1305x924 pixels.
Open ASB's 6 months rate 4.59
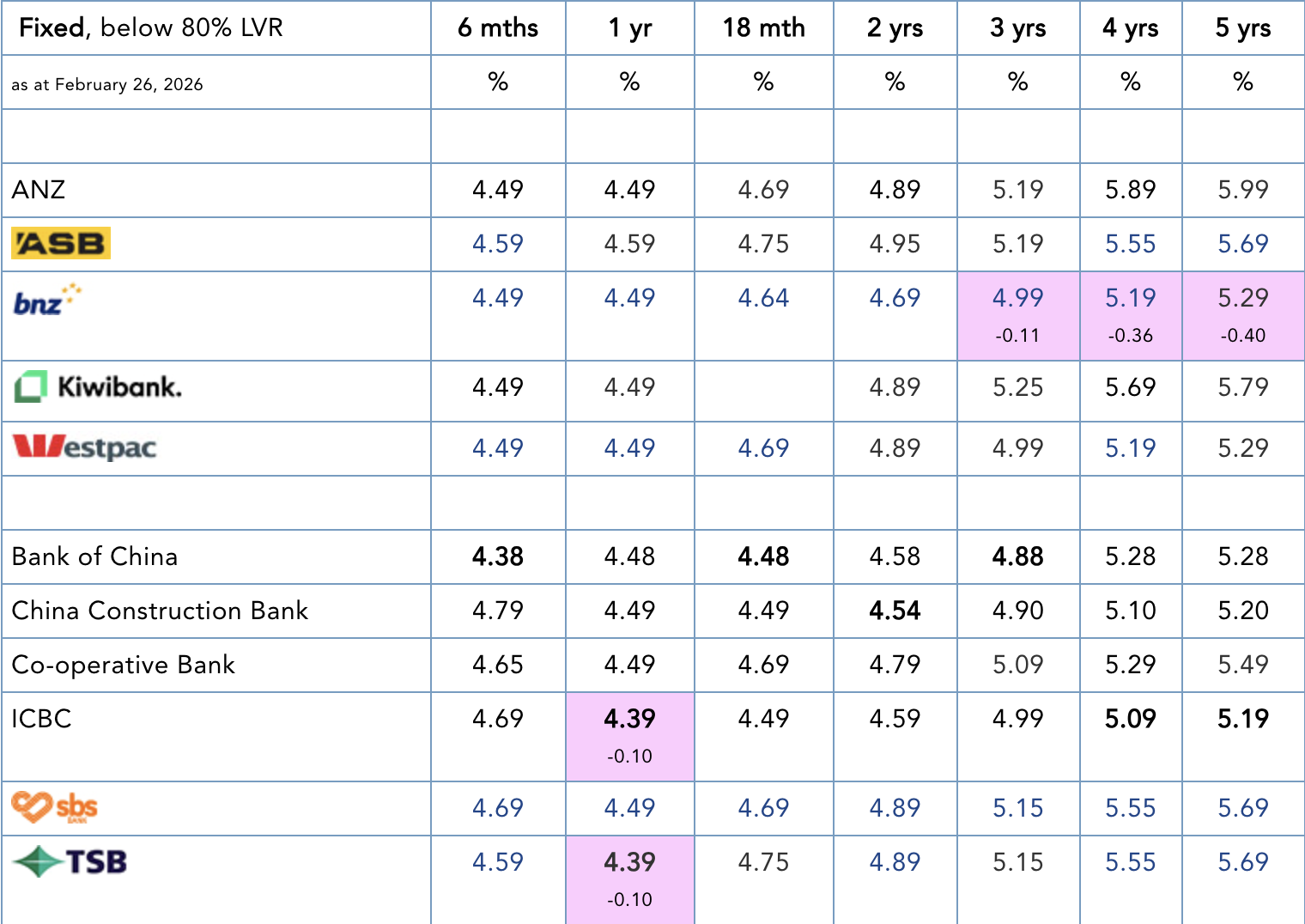(x=498, y=244)
